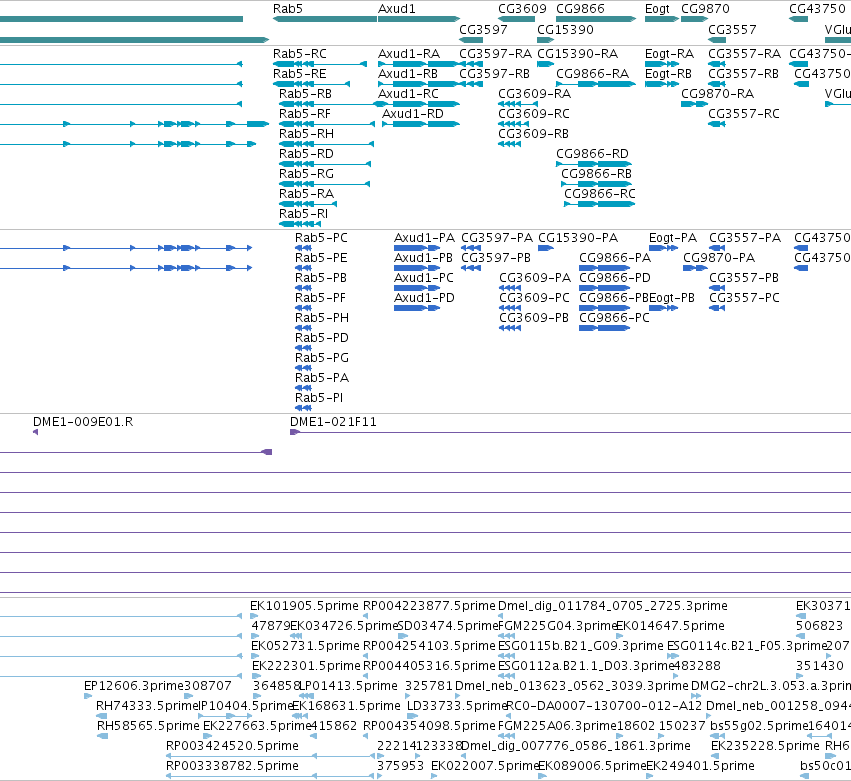Screen dimensions: 851x781
Task: Click transcript Axud1-RD
Action: click(x=412, y=114)
